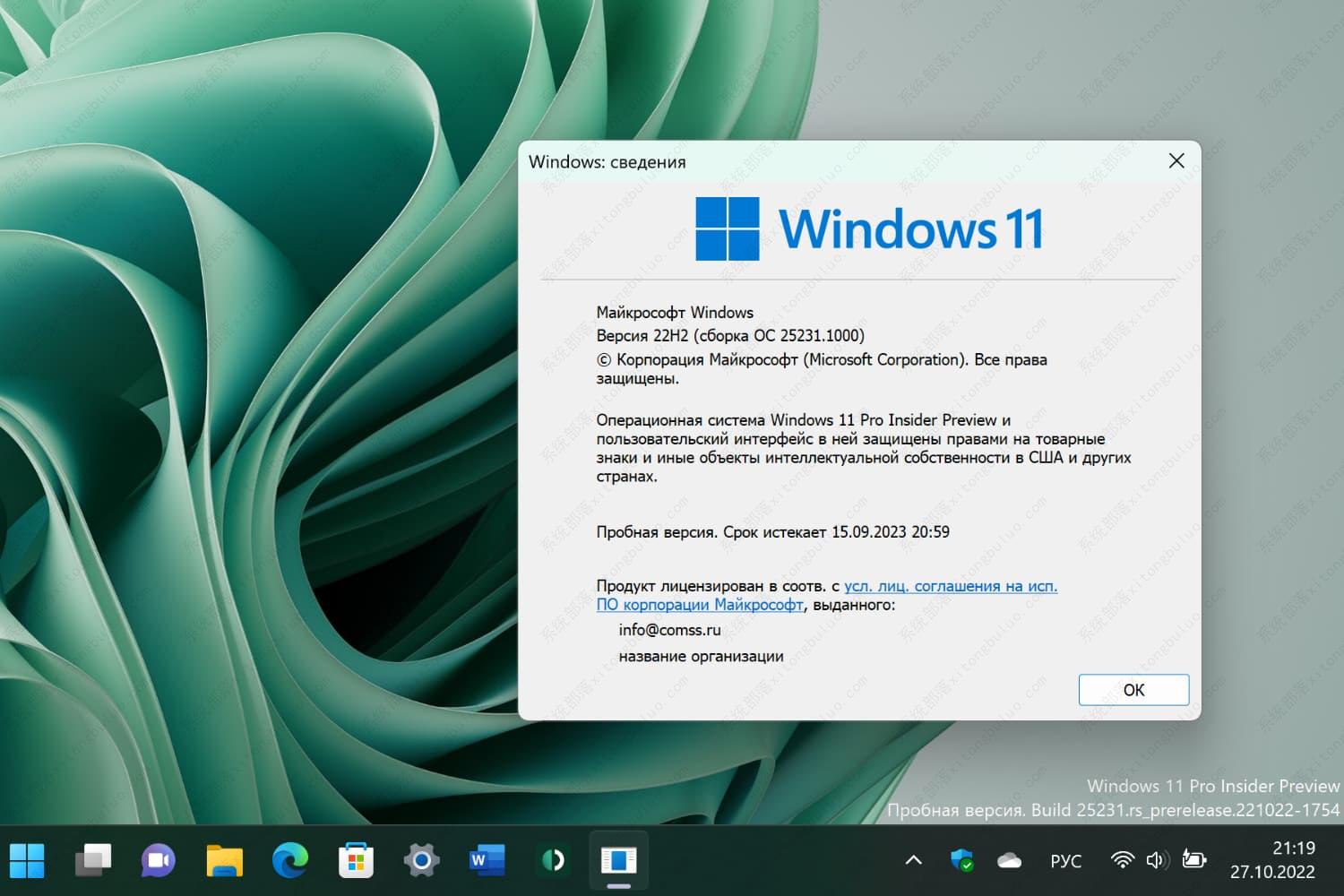The image size is (1344, 896).
Task: Open the Microsoft Store
Action: coord(355,859)
